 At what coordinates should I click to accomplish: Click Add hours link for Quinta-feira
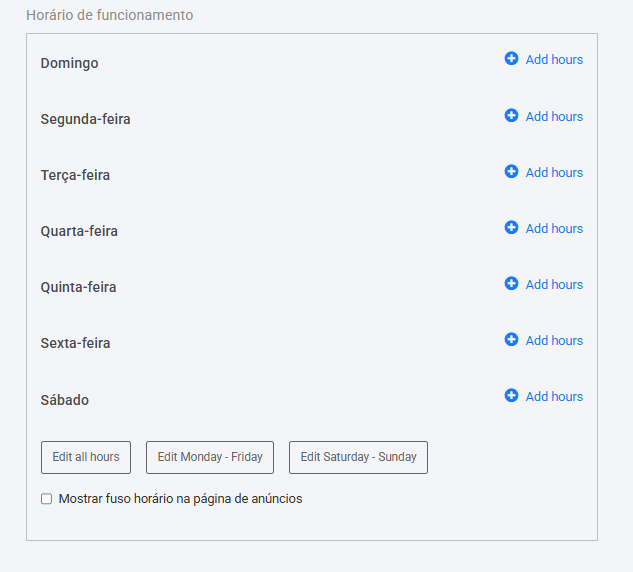pos(554,285)
